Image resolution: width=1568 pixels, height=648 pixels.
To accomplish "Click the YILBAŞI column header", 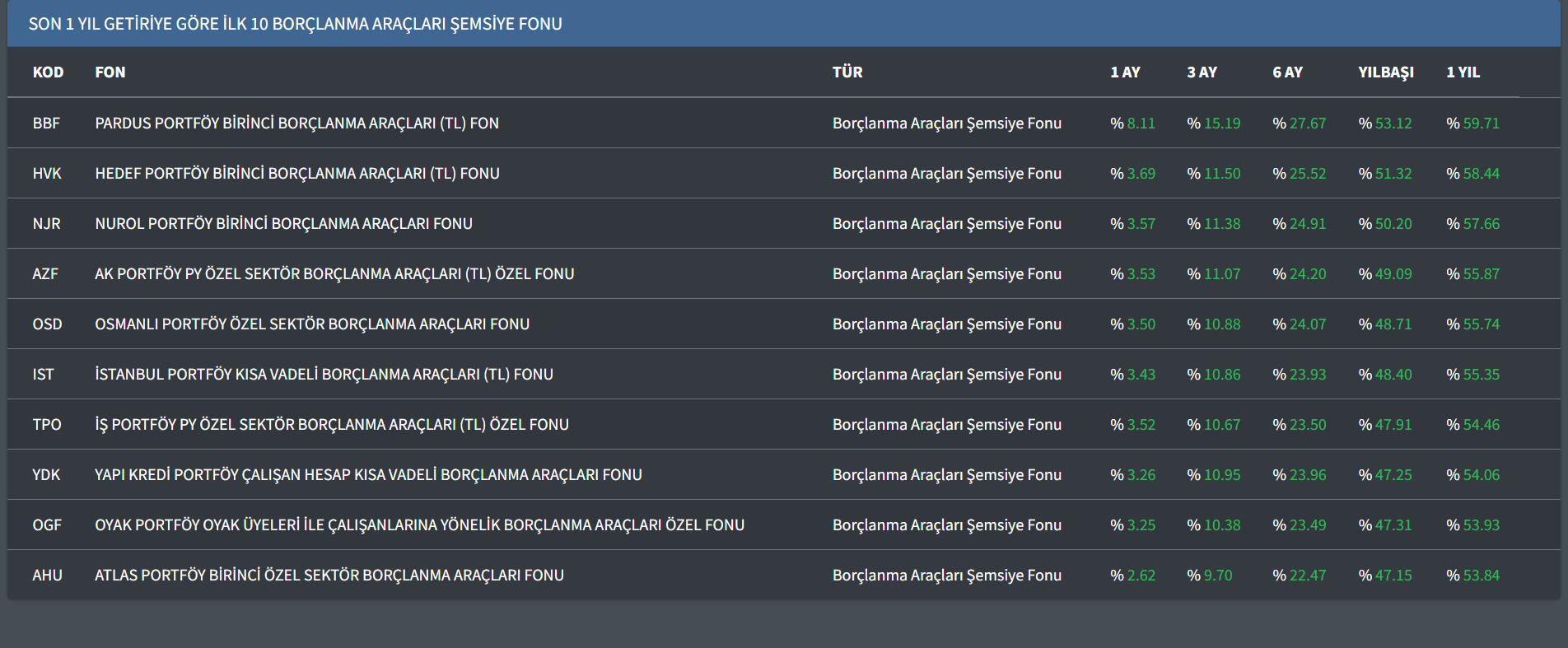I will (x=1385, y=72).
